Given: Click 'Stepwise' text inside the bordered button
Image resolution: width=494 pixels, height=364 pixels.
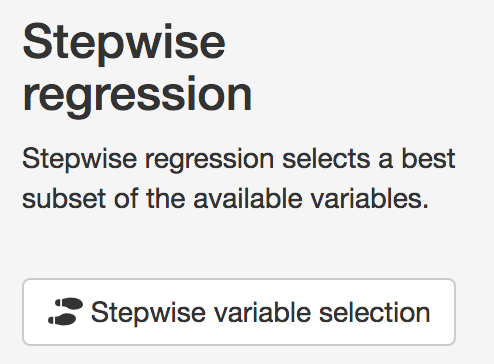Looking at the screenshot, I should point(148,313).
